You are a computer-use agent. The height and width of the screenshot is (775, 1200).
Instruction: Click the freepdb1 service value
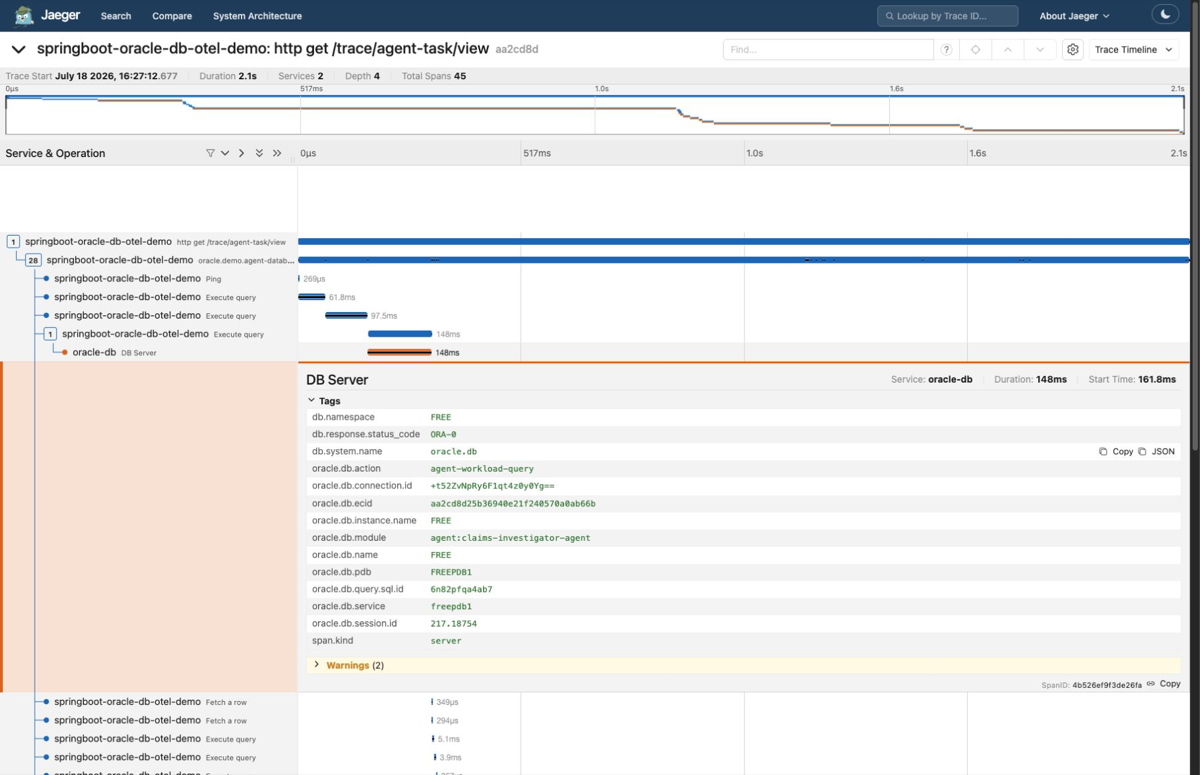(x=451, y=606)
